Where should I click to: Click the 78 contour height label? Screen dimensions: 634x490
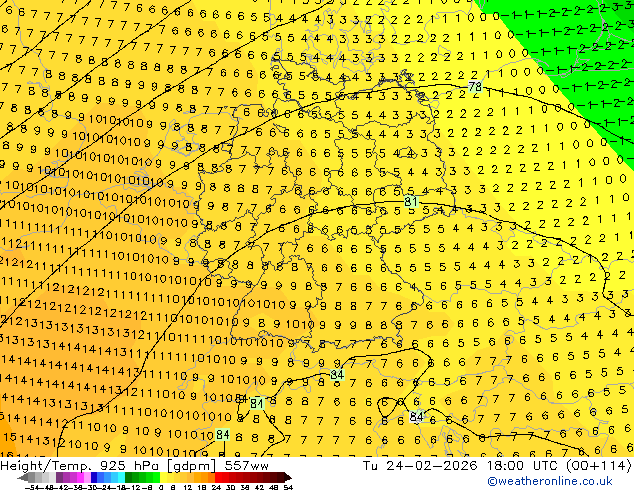pos(475,87)
